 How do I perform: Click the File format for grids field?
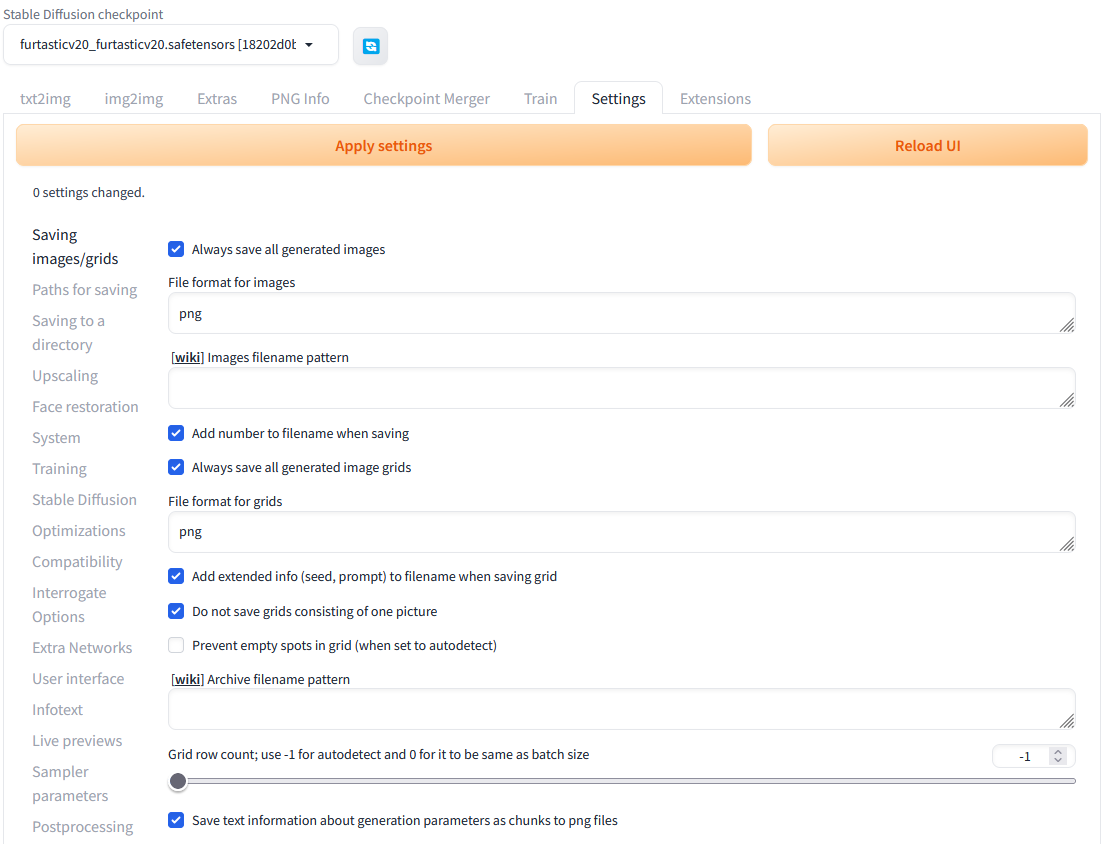point(621,532)
